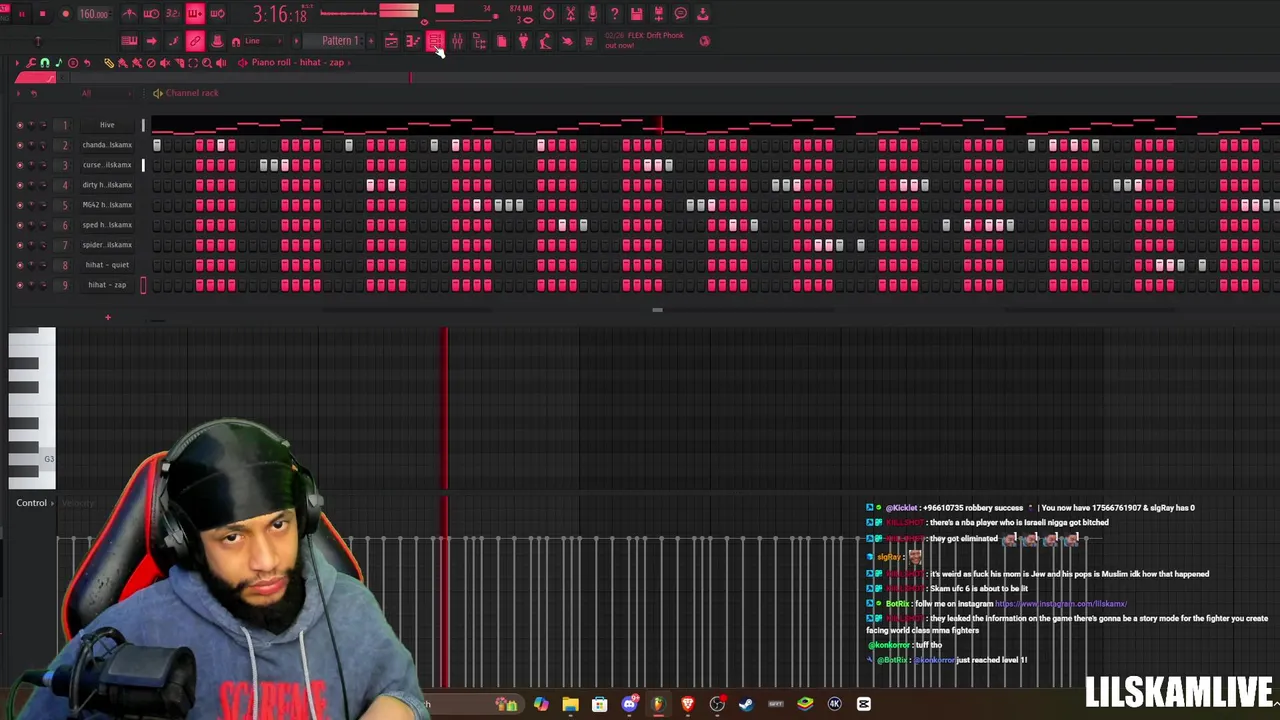The height and width of the screenshot is (720, 1280).
Task: Click the tempo 160.000 field
Action: tap(93, 14)
